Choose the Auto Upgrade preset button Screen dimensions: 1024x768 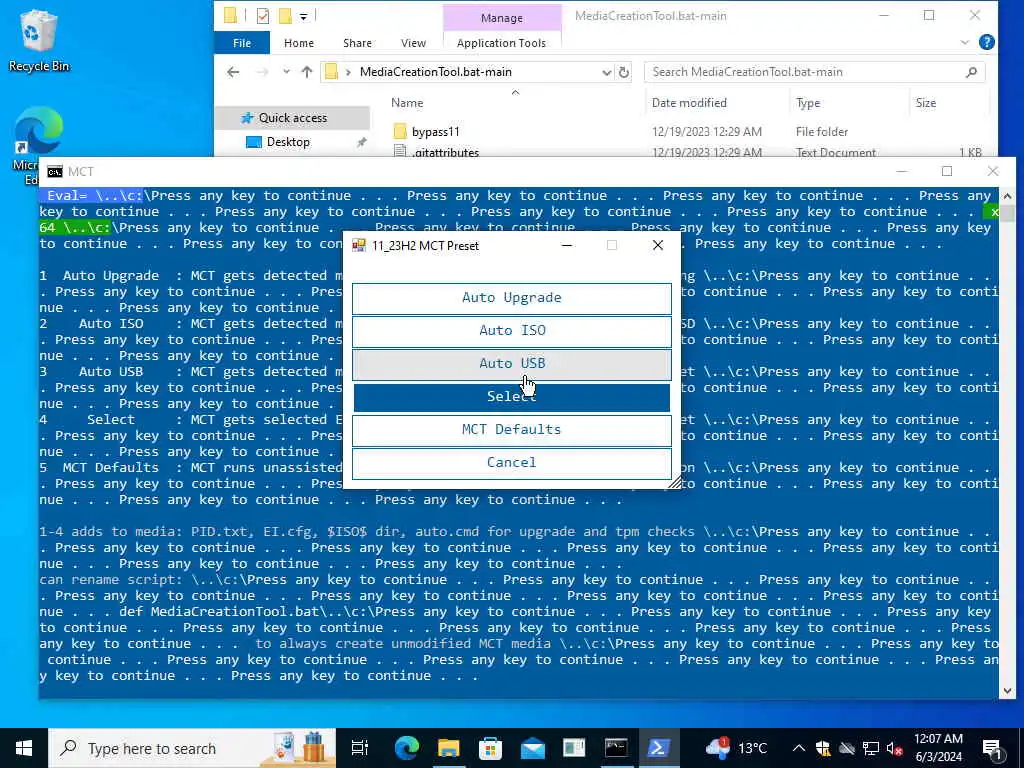point(511,298)
